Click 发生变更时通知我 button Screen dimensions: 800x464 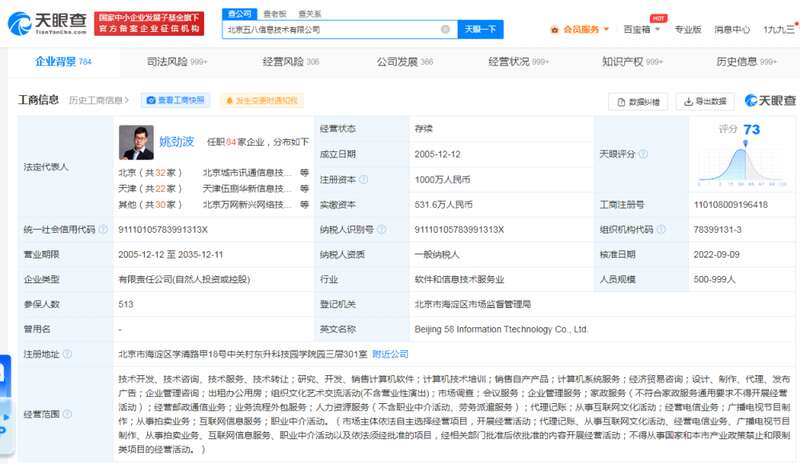pyautogui.click(x=262, y=101)
